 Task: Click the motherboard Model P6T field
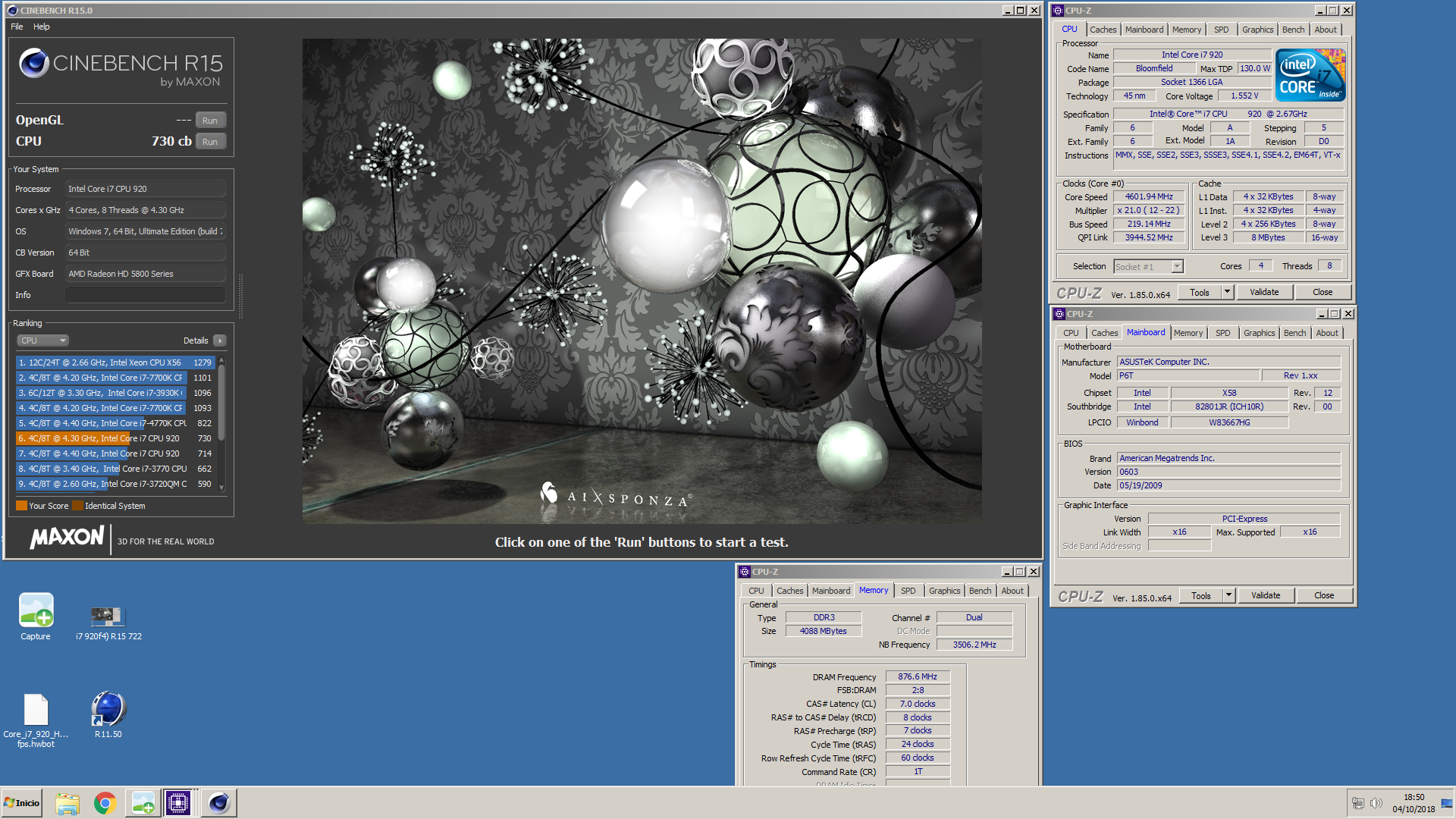coord(1188,376)
